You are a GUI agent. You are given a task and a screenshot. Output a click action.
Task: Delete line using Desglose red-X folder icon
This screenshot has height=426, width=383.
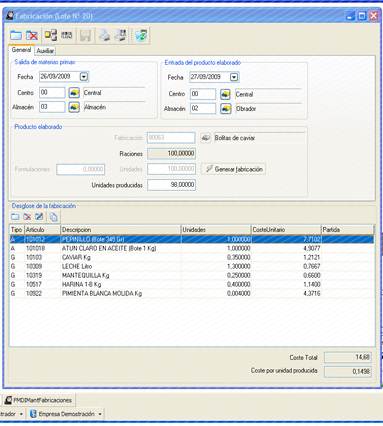coord(27,217)
